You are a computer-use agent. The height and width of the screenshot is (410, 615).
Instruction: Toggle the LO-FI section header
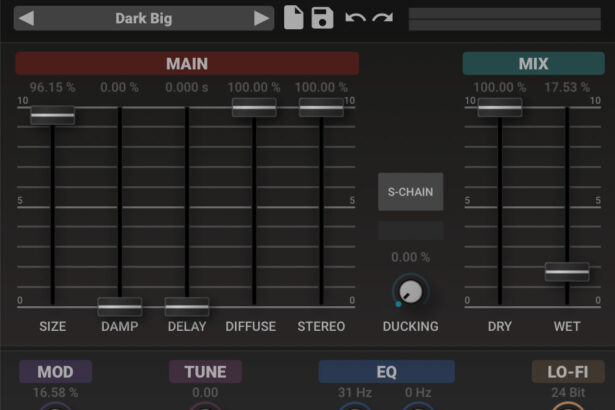pos(567,372)
